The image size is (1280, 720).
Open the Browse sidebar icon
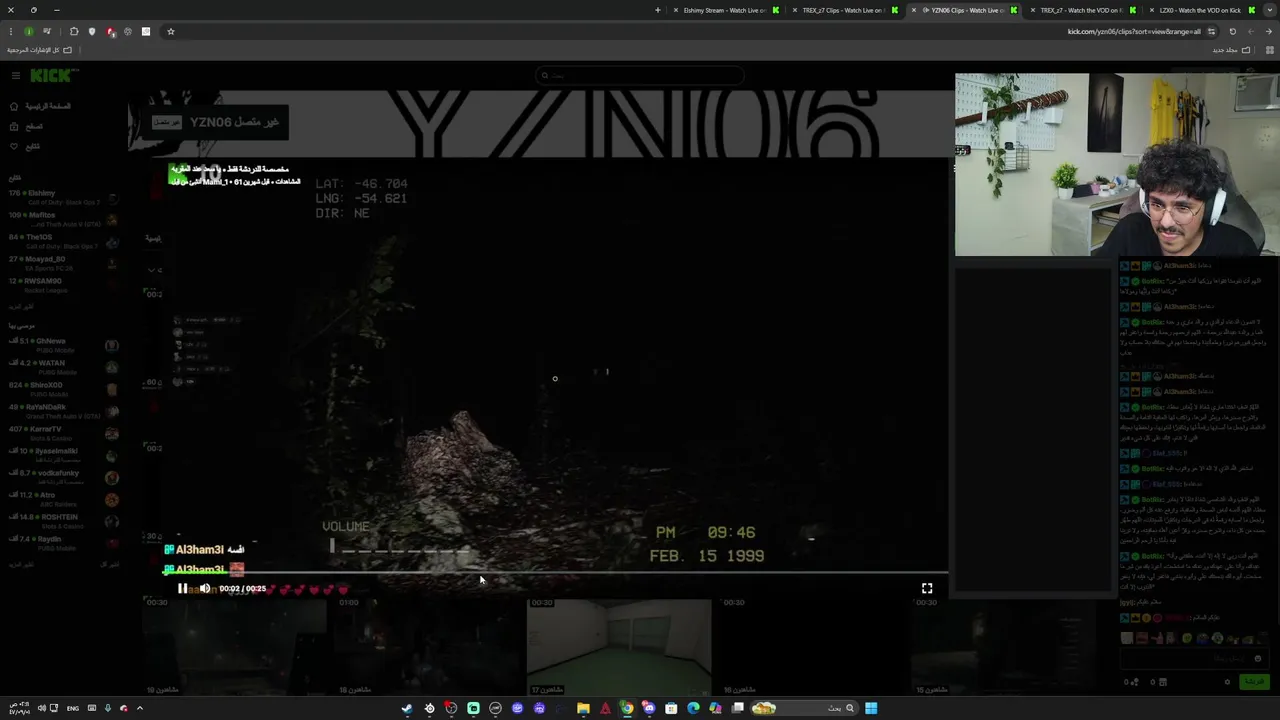14,126
